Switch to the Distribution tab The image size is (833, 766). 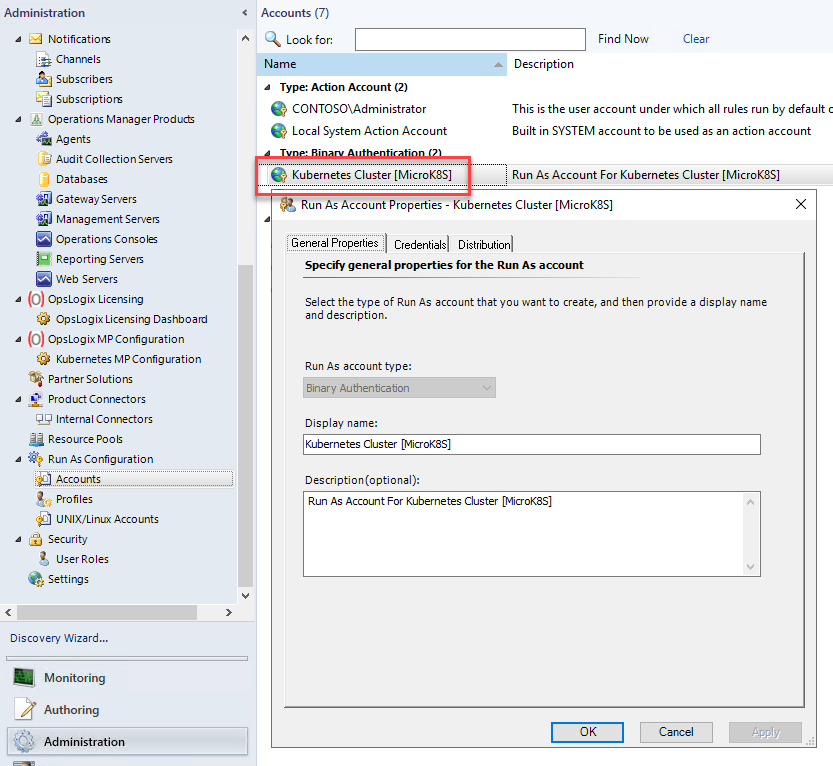[484, 244]
